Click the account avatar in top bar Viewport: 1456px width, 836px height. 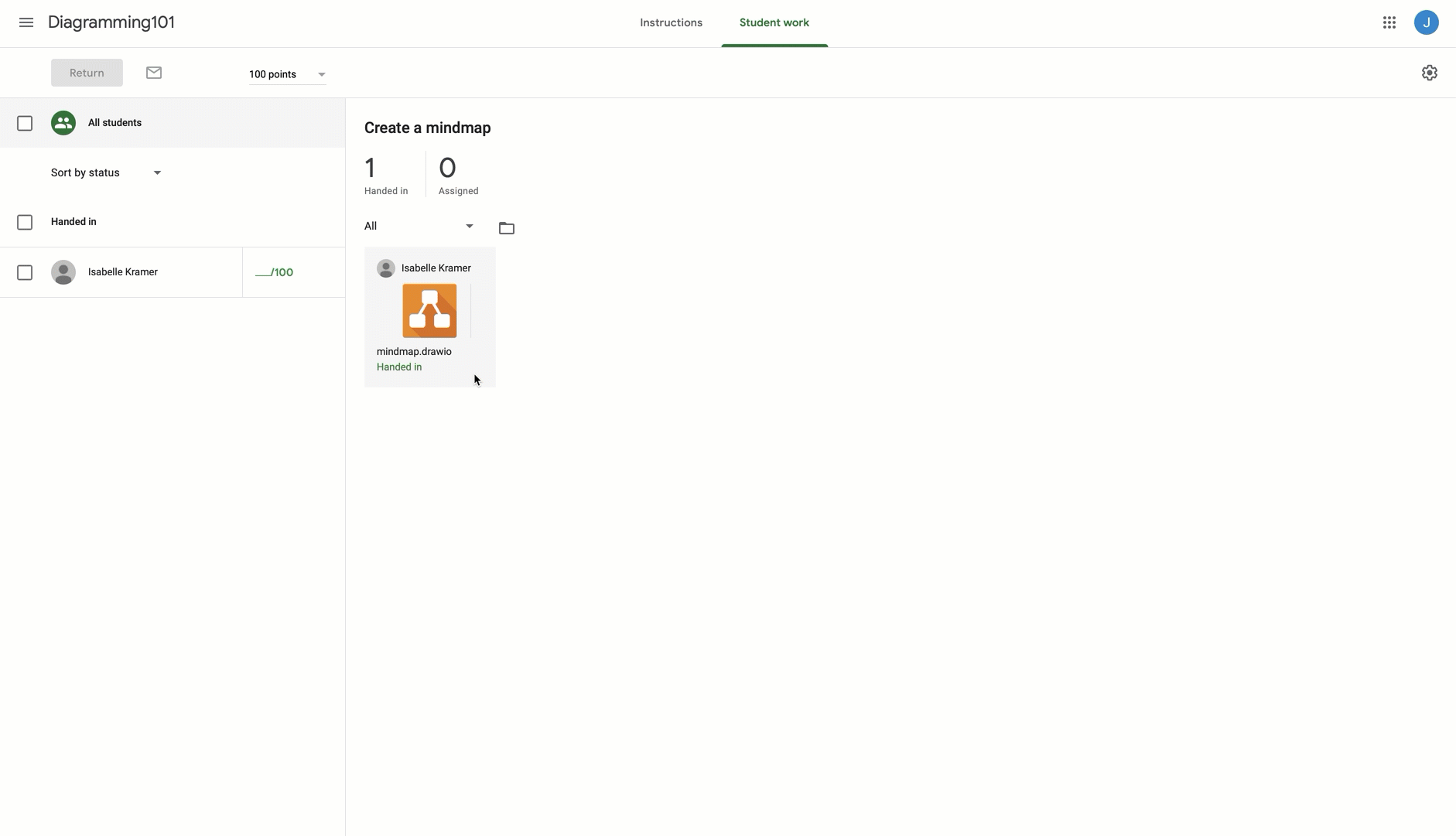tap(1426, 22)
